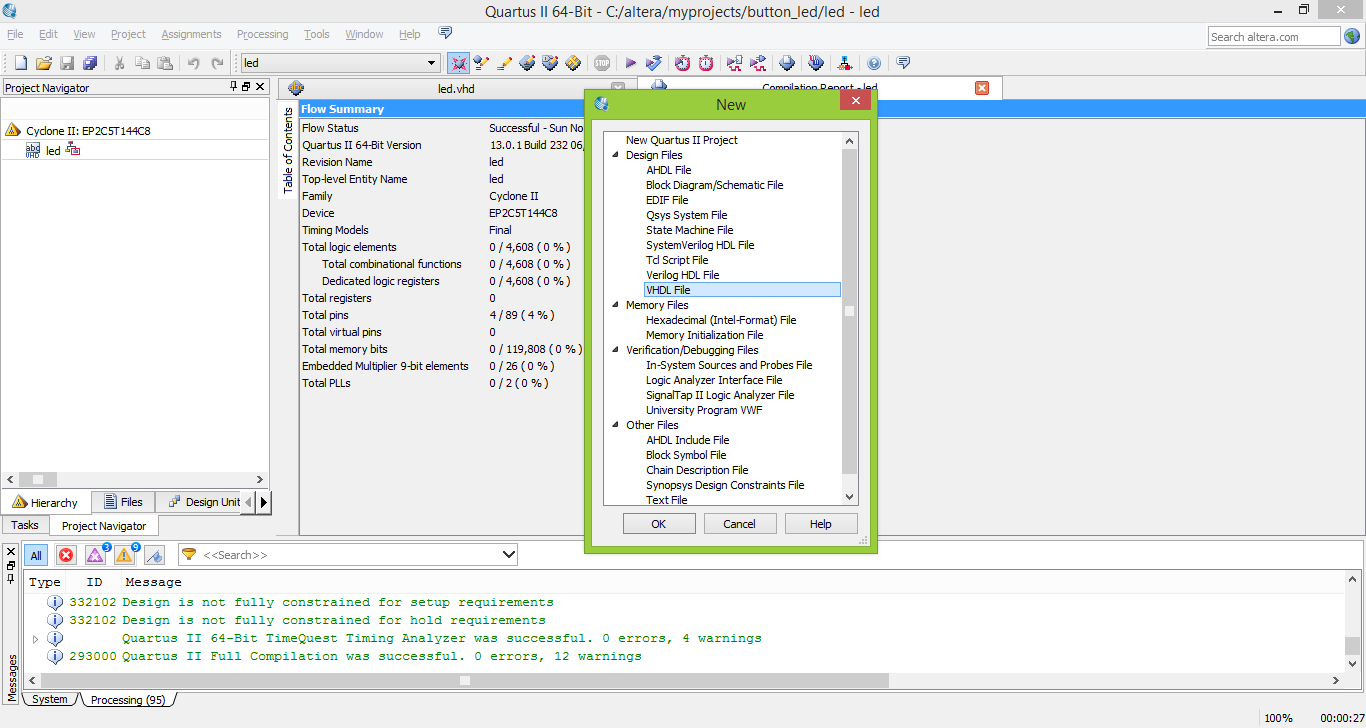Click the Start Analysis & Synthesis icon
1366x728 pixels.
coord(653,63)
